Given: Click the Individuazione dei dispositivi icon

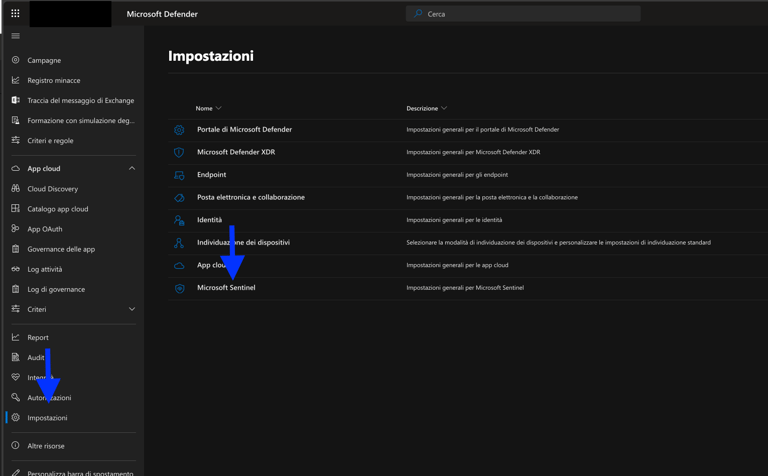Looking at the screenshot, I should 179,242.
